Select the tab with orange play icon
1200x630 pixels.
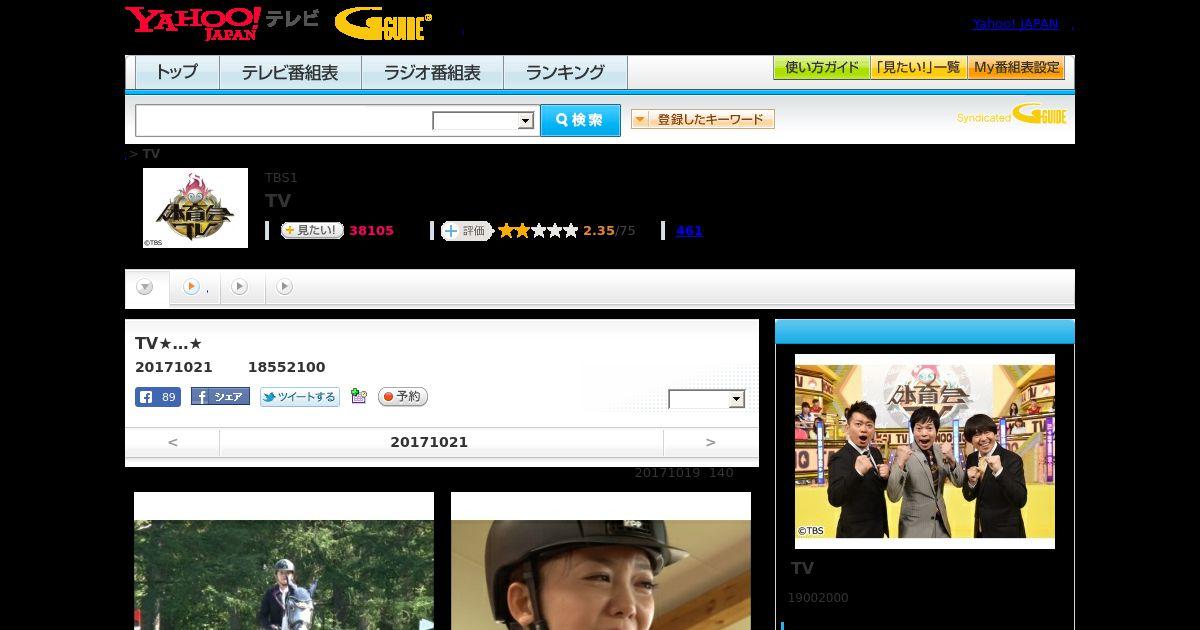coord(195,288)
